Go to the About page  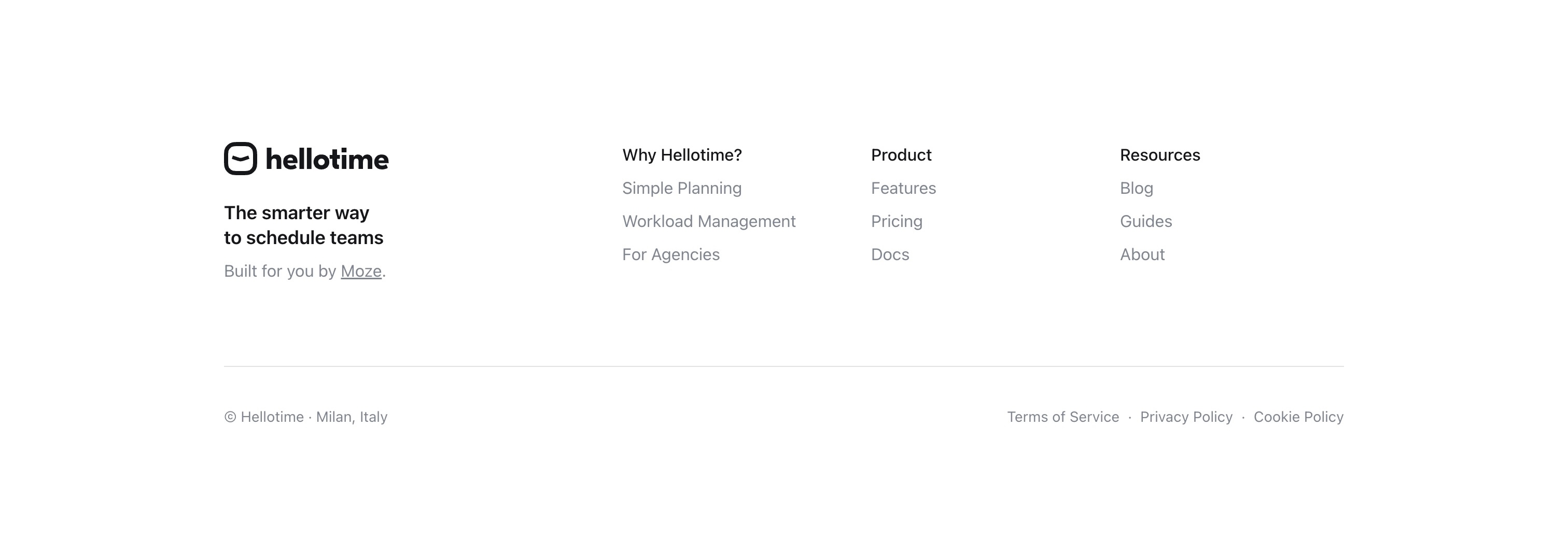1142,254
